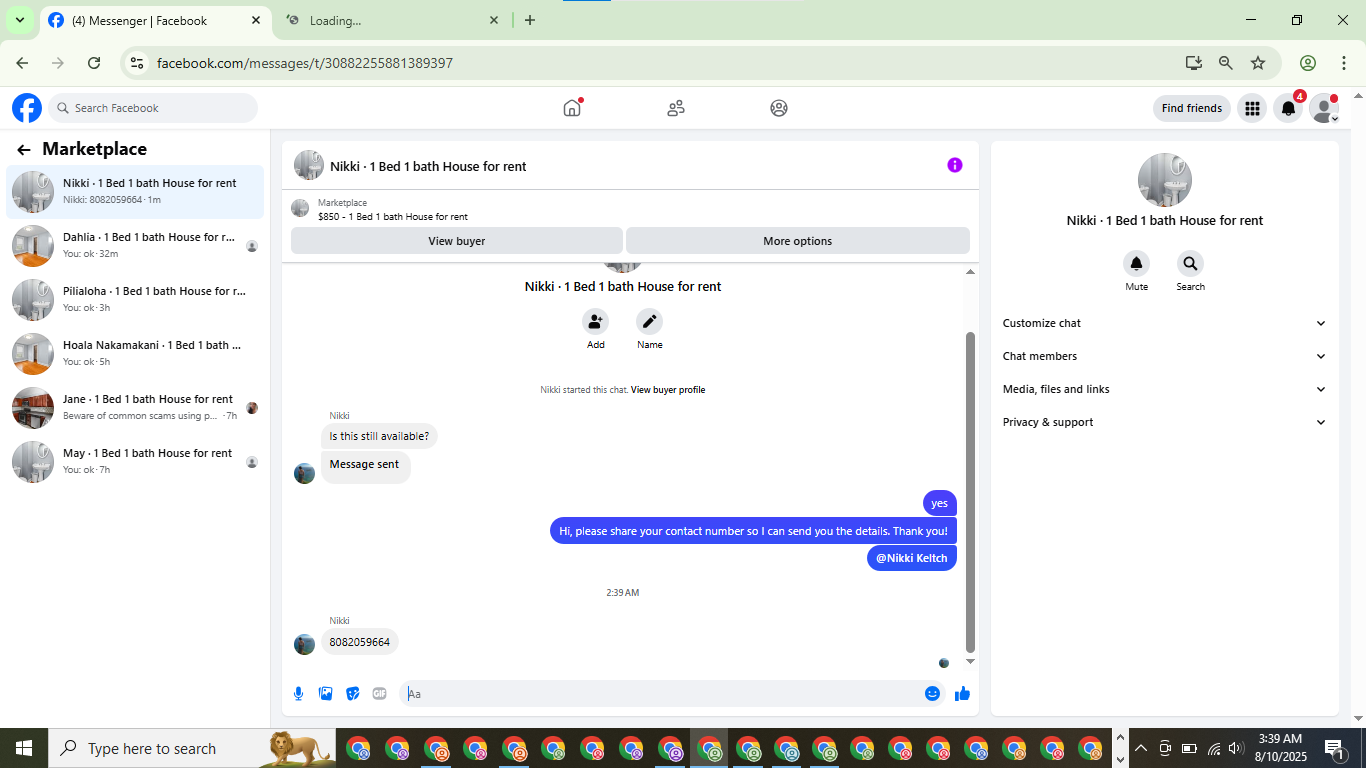Click the Find friends button
This screenshot has width=1366, height=768.
[x=1192, y=108]
